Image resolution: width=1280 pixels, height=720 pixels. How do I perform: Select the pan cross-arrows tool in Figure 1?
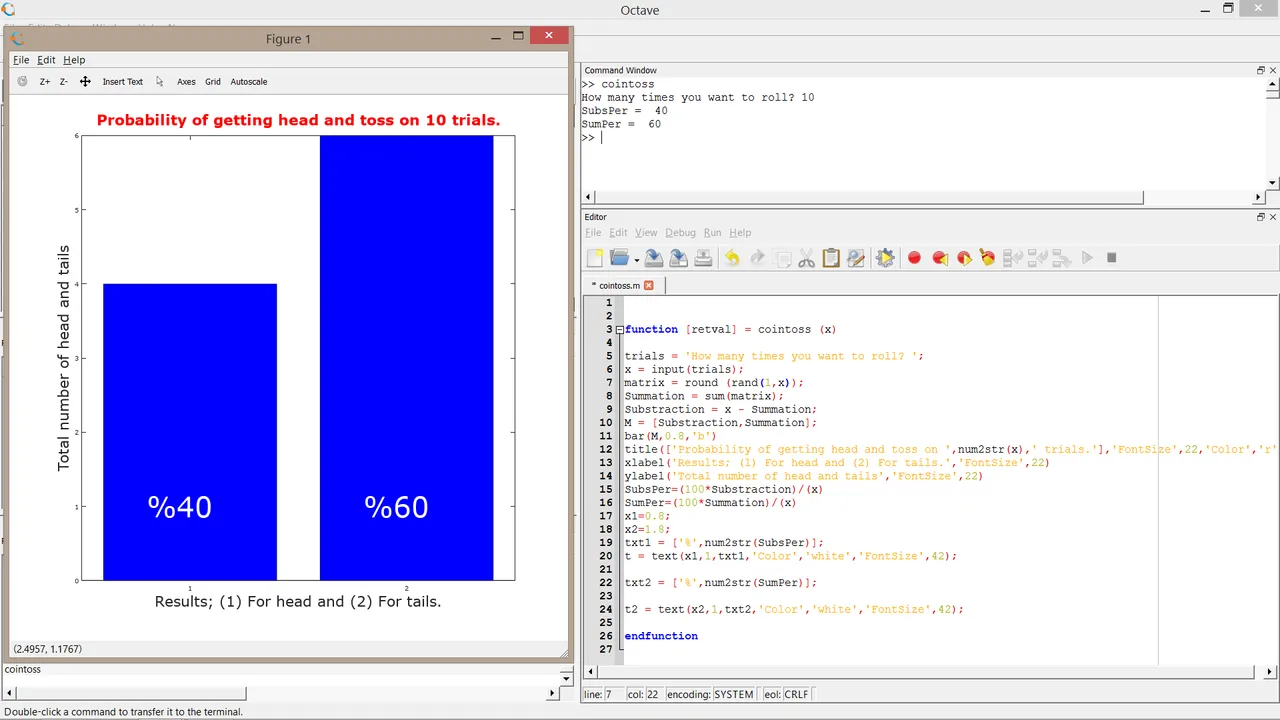[x=85, y=82]
